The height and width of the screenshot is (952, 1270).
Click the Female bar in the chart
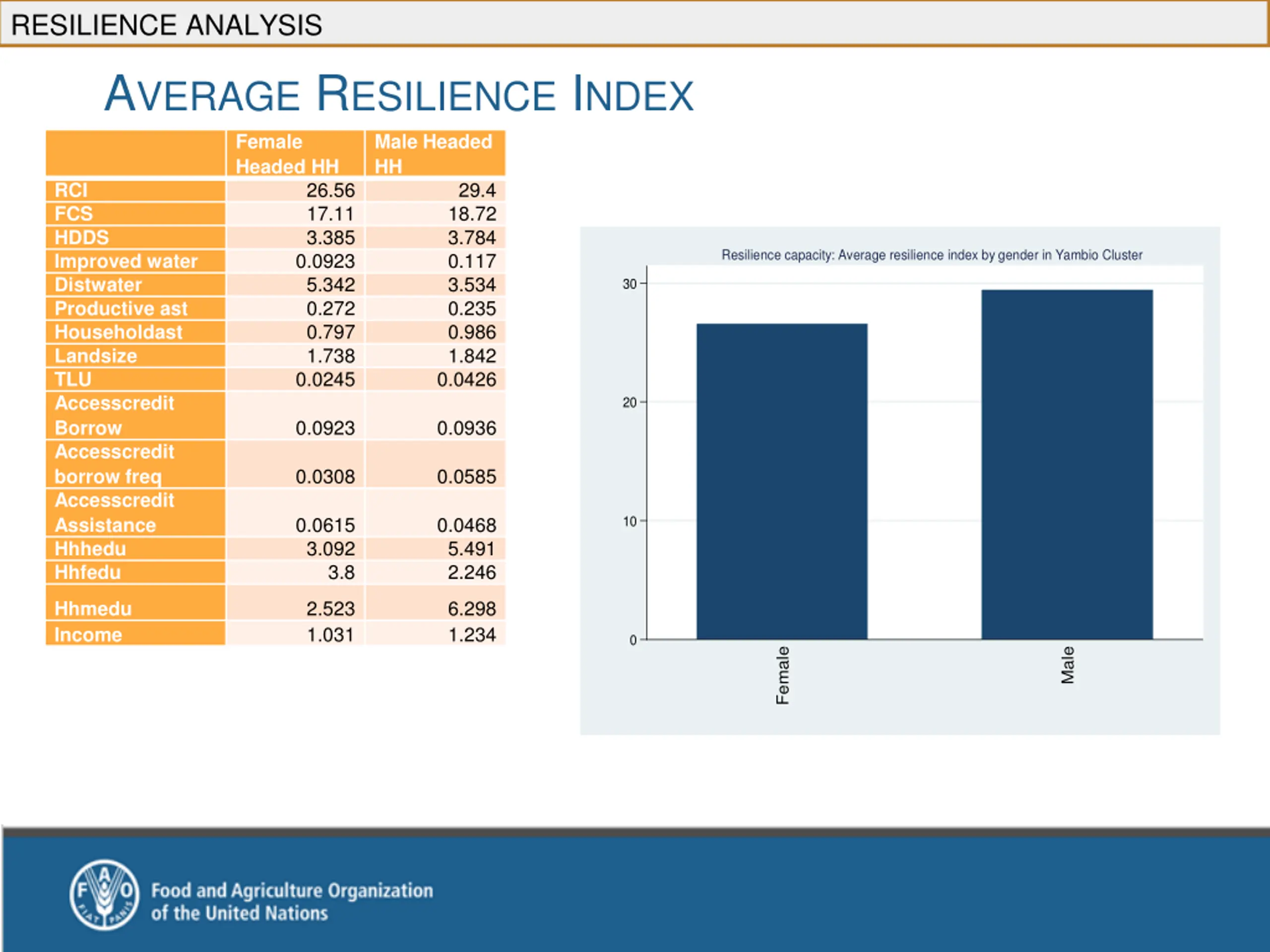click(x=782, y=481)
